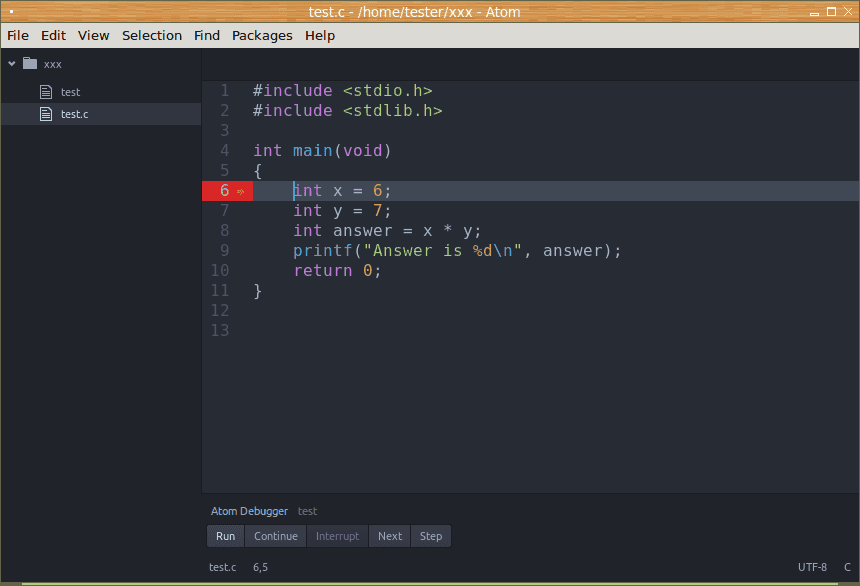860x586 pixels.
Task: Click the file icon beside test
Action: click(46, 92)
